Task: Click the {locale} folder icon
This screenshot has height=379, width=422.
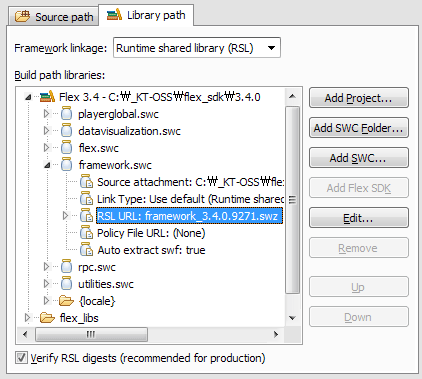Action: tap(66, 301)
